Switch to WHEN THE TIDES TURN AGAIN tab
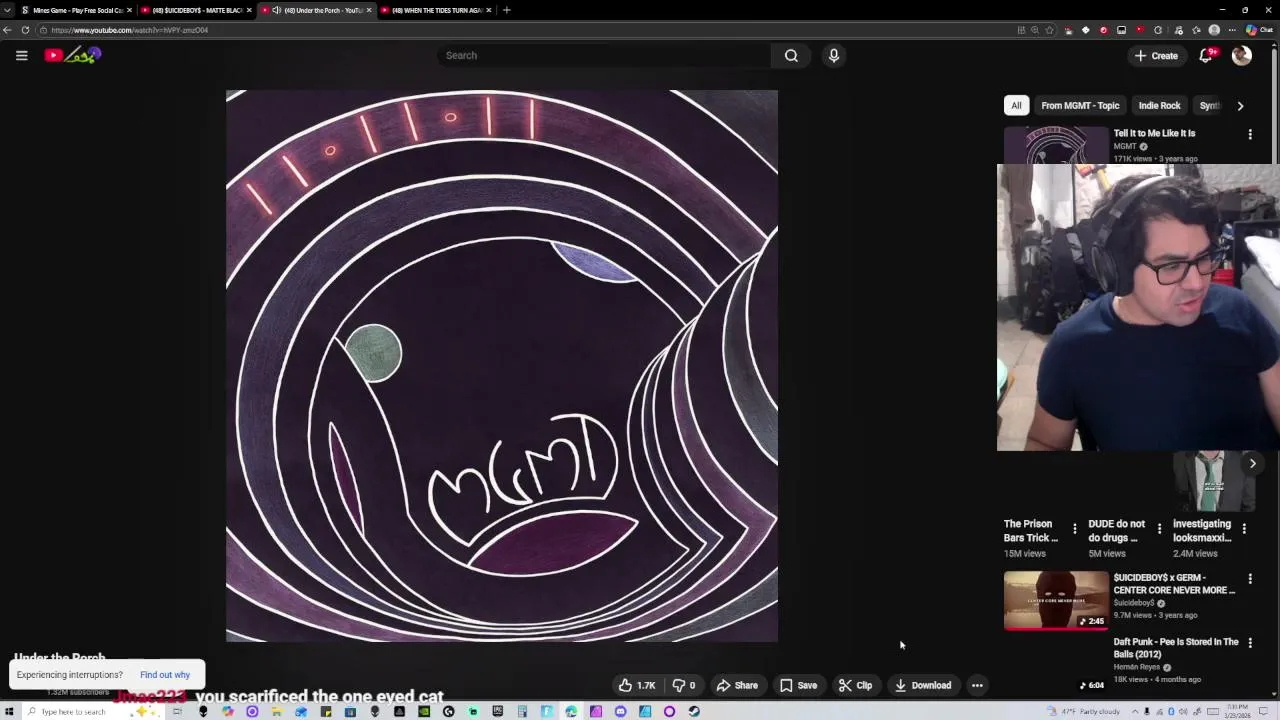Screen dimensions: 1280x720 pos(436,10)
